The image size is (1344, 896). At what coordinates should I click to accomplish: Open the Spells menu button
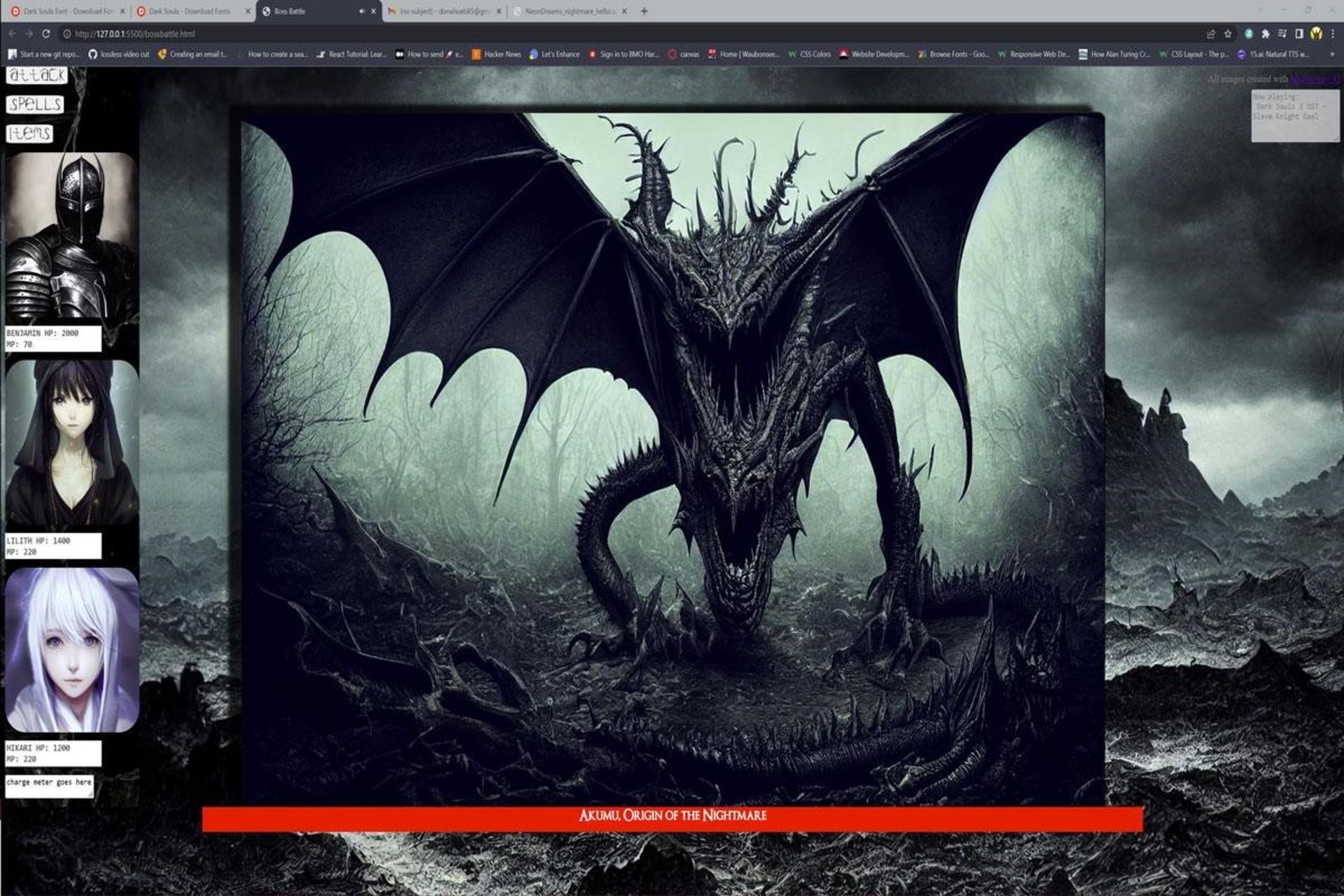[x=35, y=105]
